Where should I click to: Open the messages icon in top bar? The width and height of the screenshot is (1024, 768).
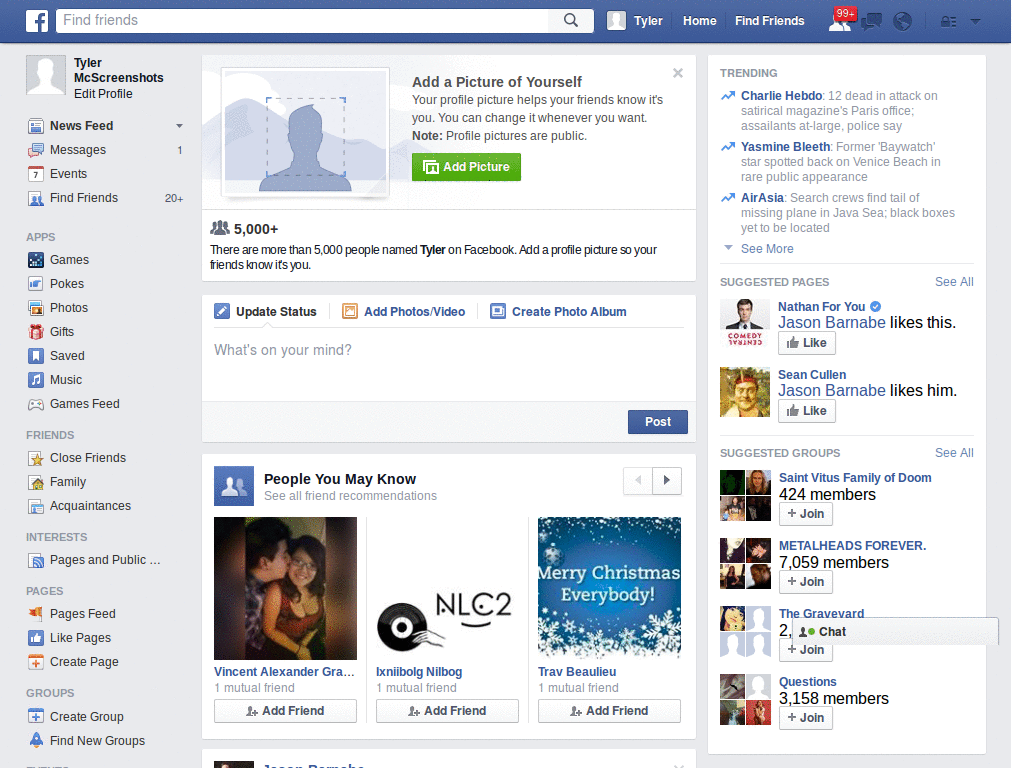(x=871, y=22)
